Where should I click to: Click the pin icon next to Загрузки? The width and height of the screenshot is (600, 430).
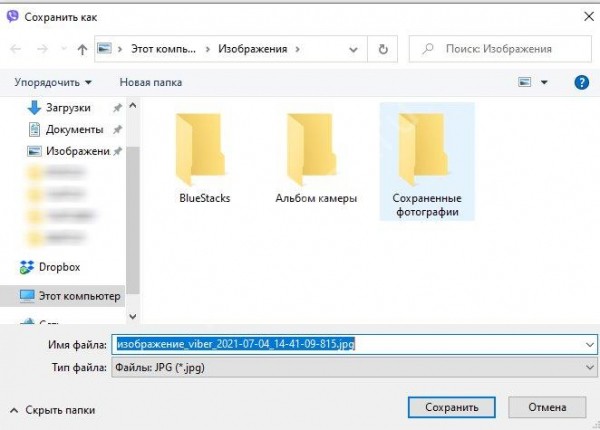pos(117,108)
